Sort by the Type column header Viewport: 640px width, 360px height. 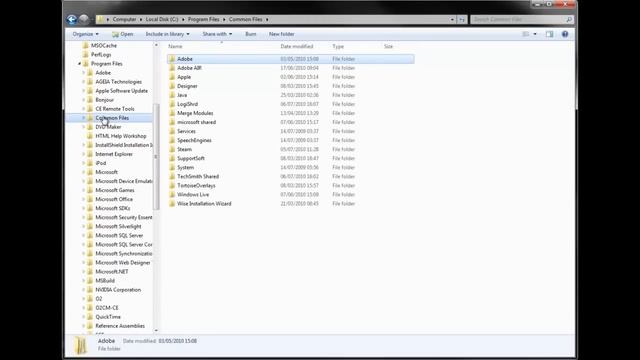338,47
